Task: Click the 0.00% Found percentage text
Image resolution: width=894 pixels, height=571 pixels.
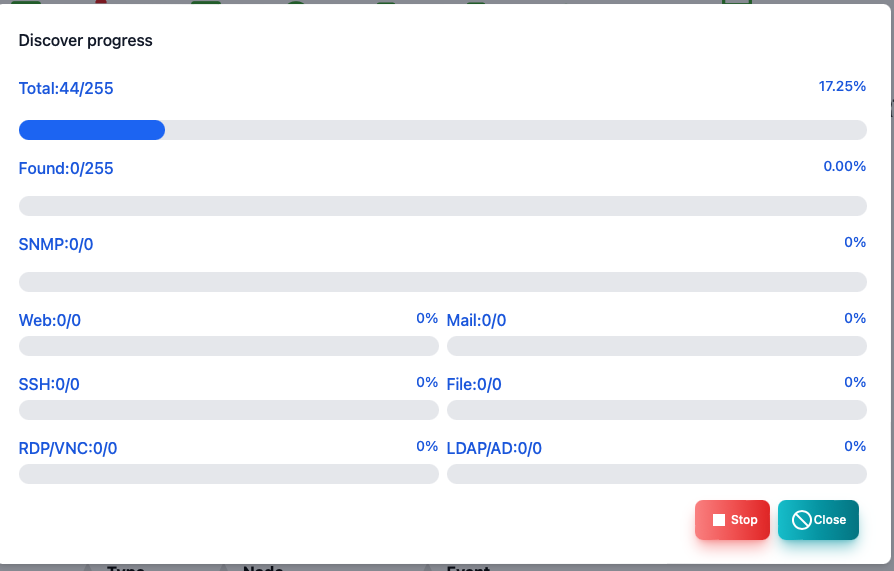Action: [844, 166]
